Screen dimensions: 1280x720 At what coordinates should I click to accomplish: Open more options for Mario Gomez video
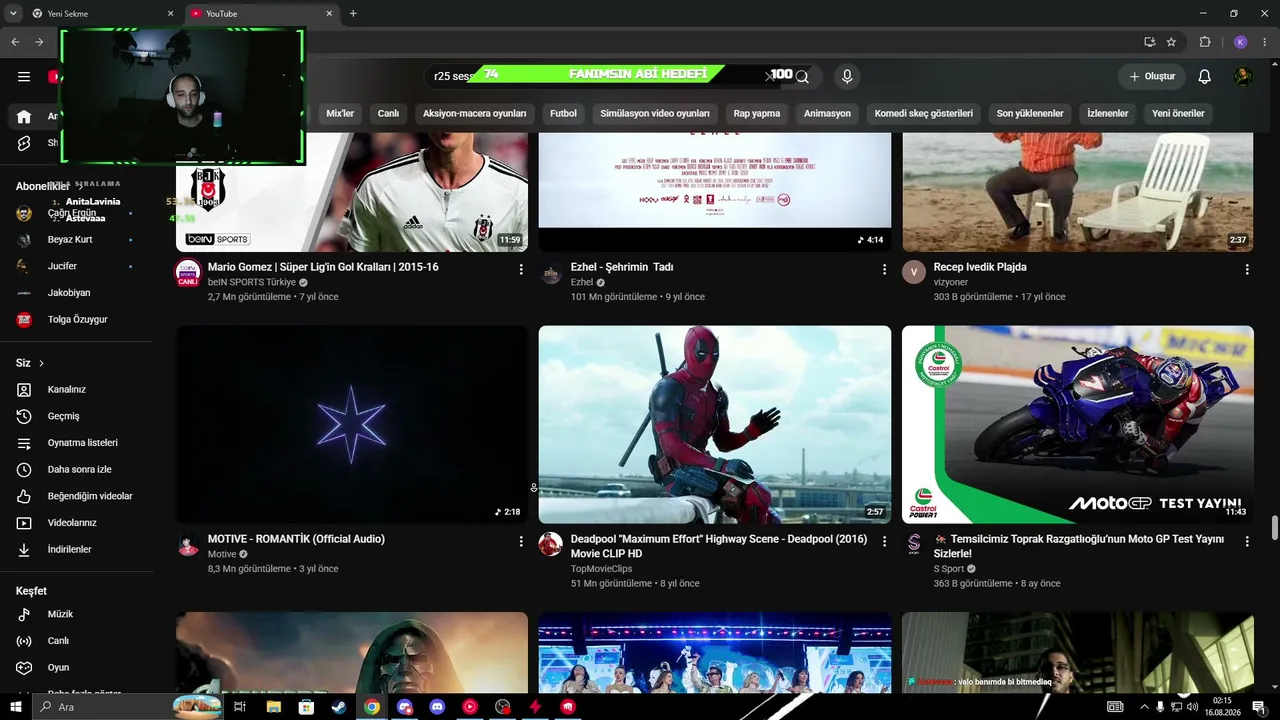click(521, 269)
